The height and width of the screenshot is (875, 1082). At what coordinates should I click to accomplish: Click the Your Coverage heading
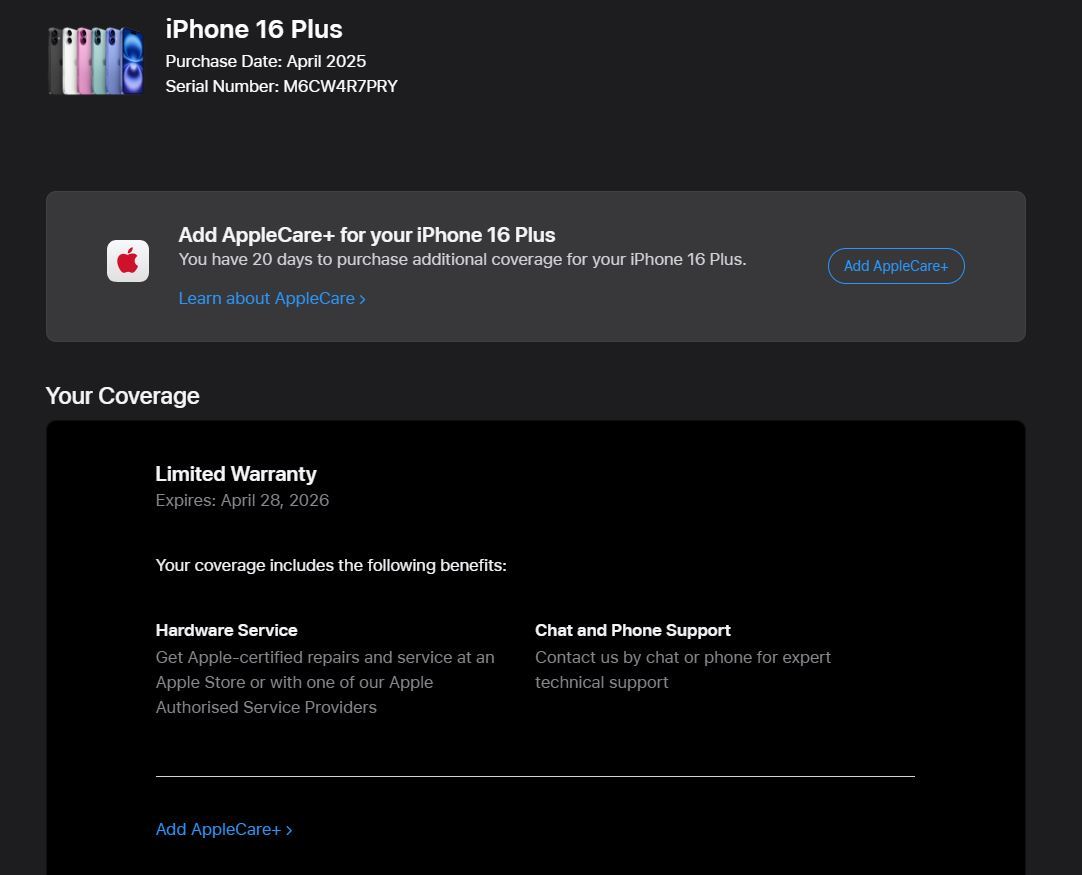[x=123, y=396]
